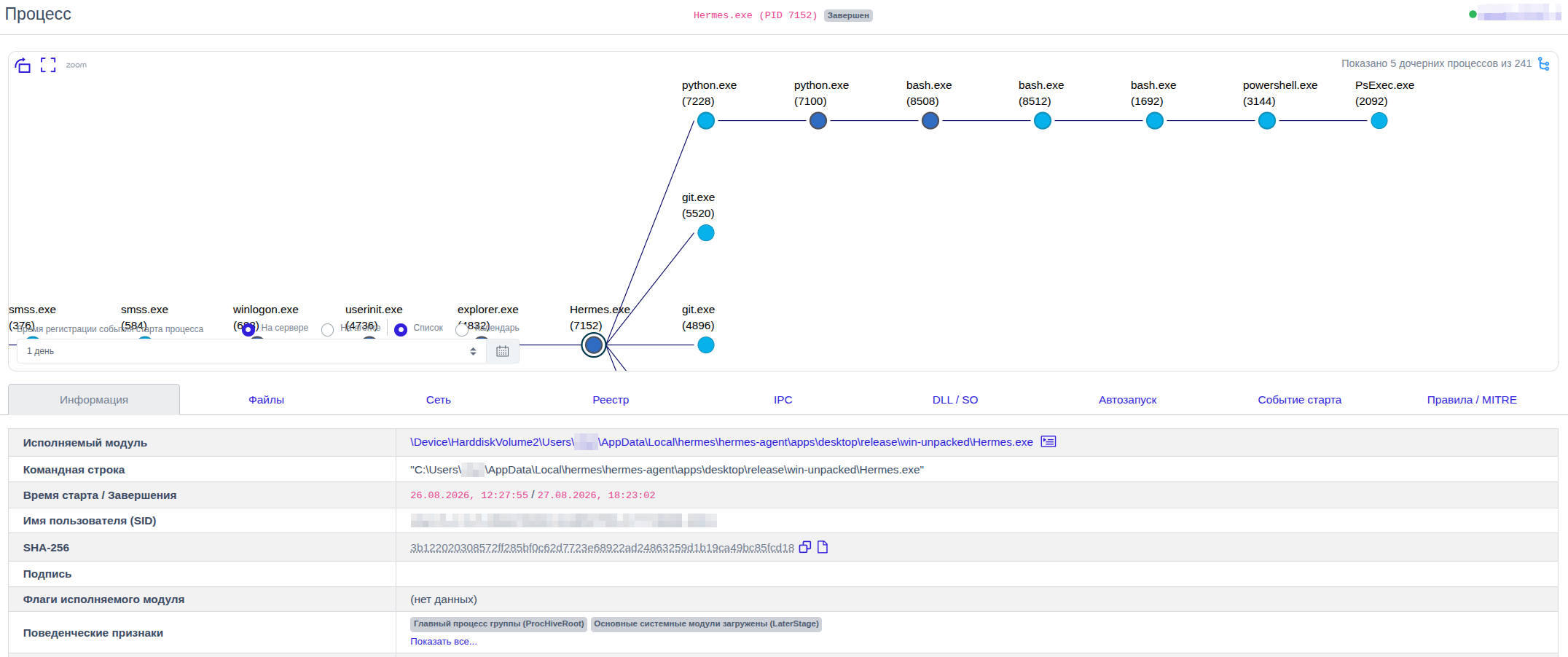This screenshot has width=1568, height=657.
Task: Click the SHA-256 hash link
Action: pos(602,548)
